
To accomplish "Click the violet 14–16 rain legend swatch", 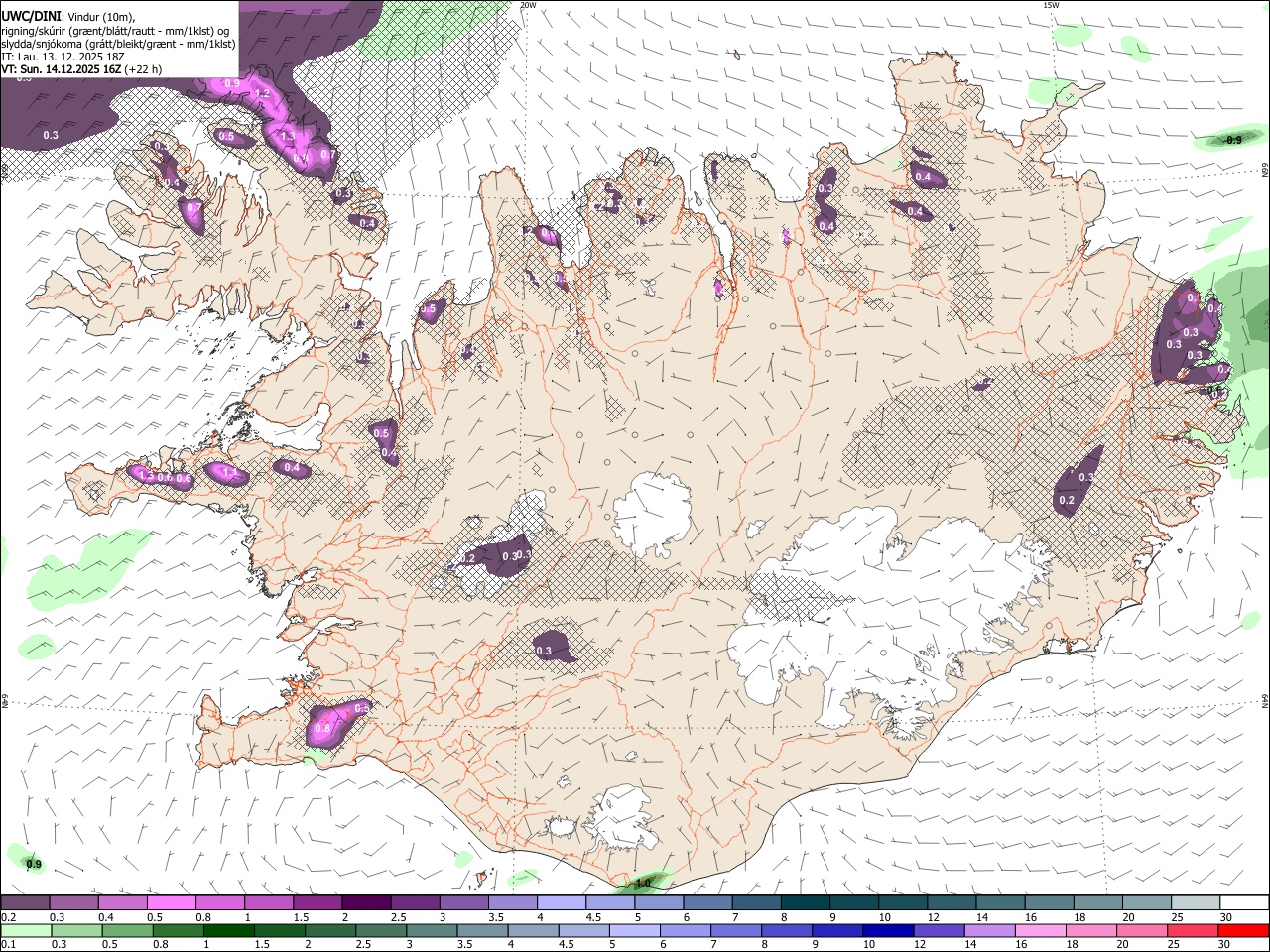I will pyautogui.click(x=989, y=930).
